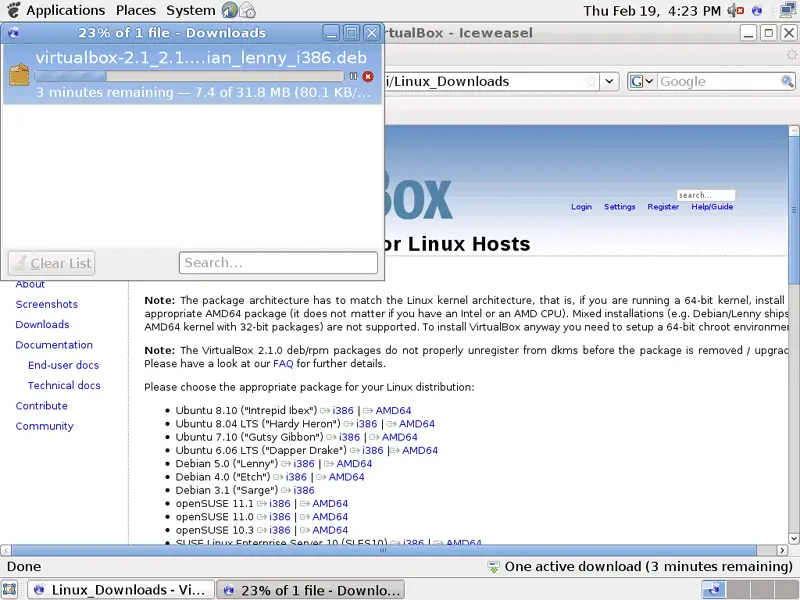Click the network monitor tray icon

click(789, 10)
